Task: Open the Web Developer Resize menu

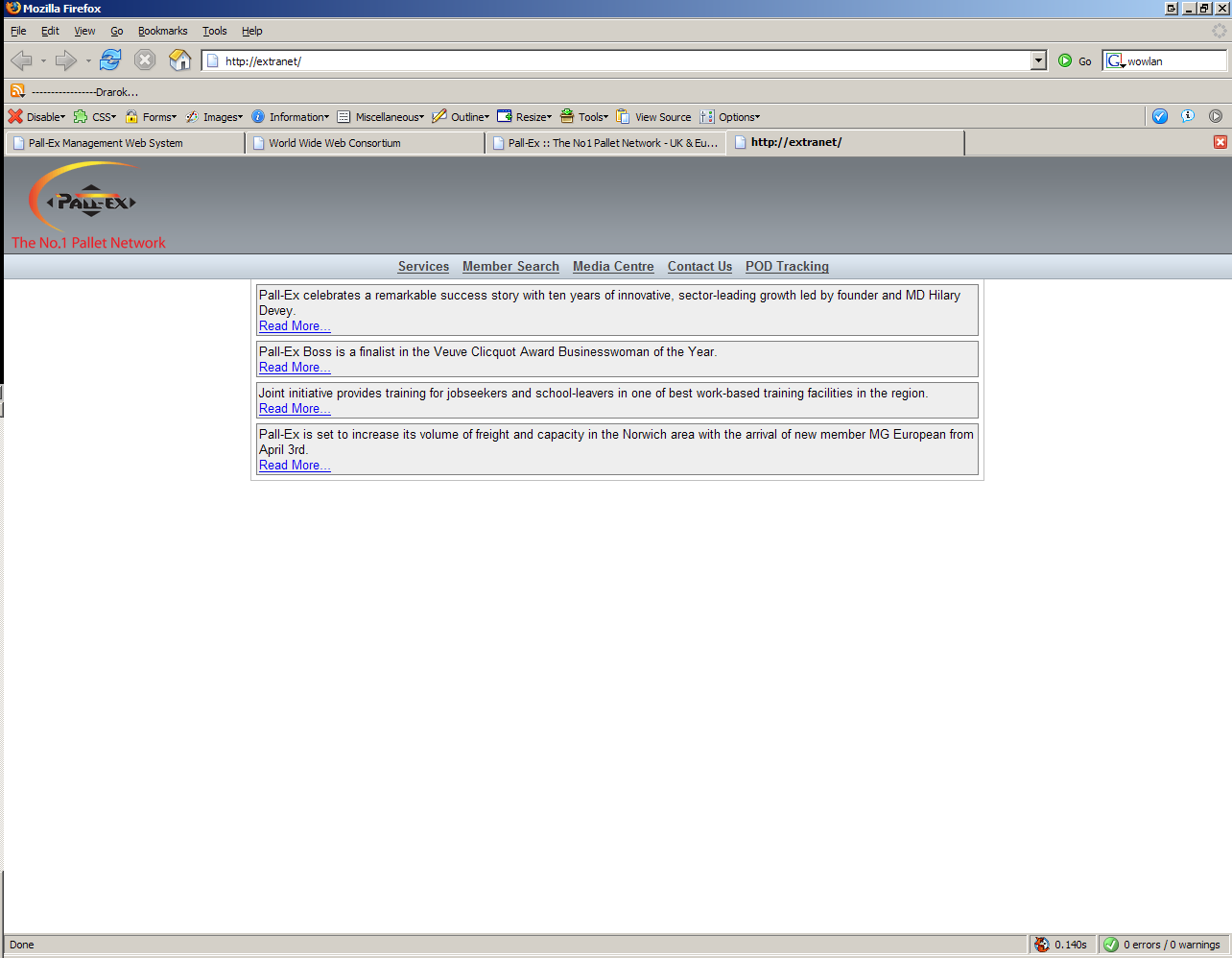Action: (x=525, y=117)
